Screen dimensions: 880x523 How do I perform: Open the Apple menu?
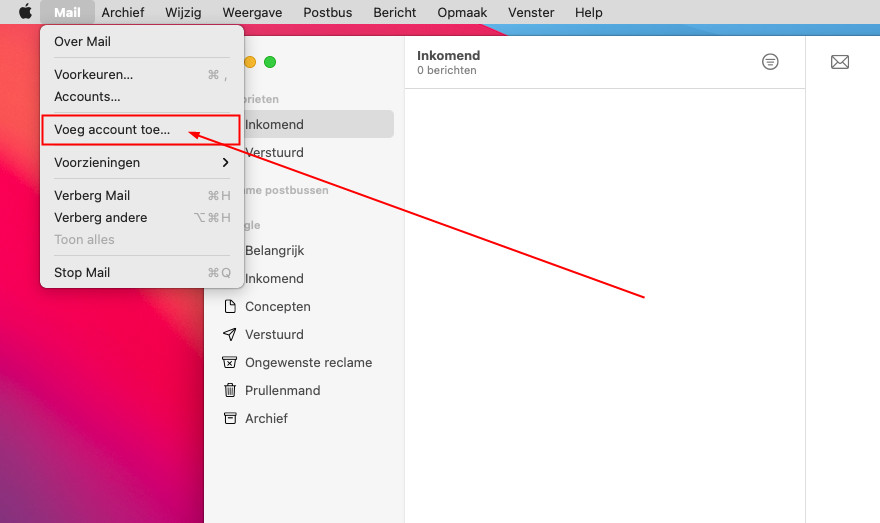(x=25, y=12)
